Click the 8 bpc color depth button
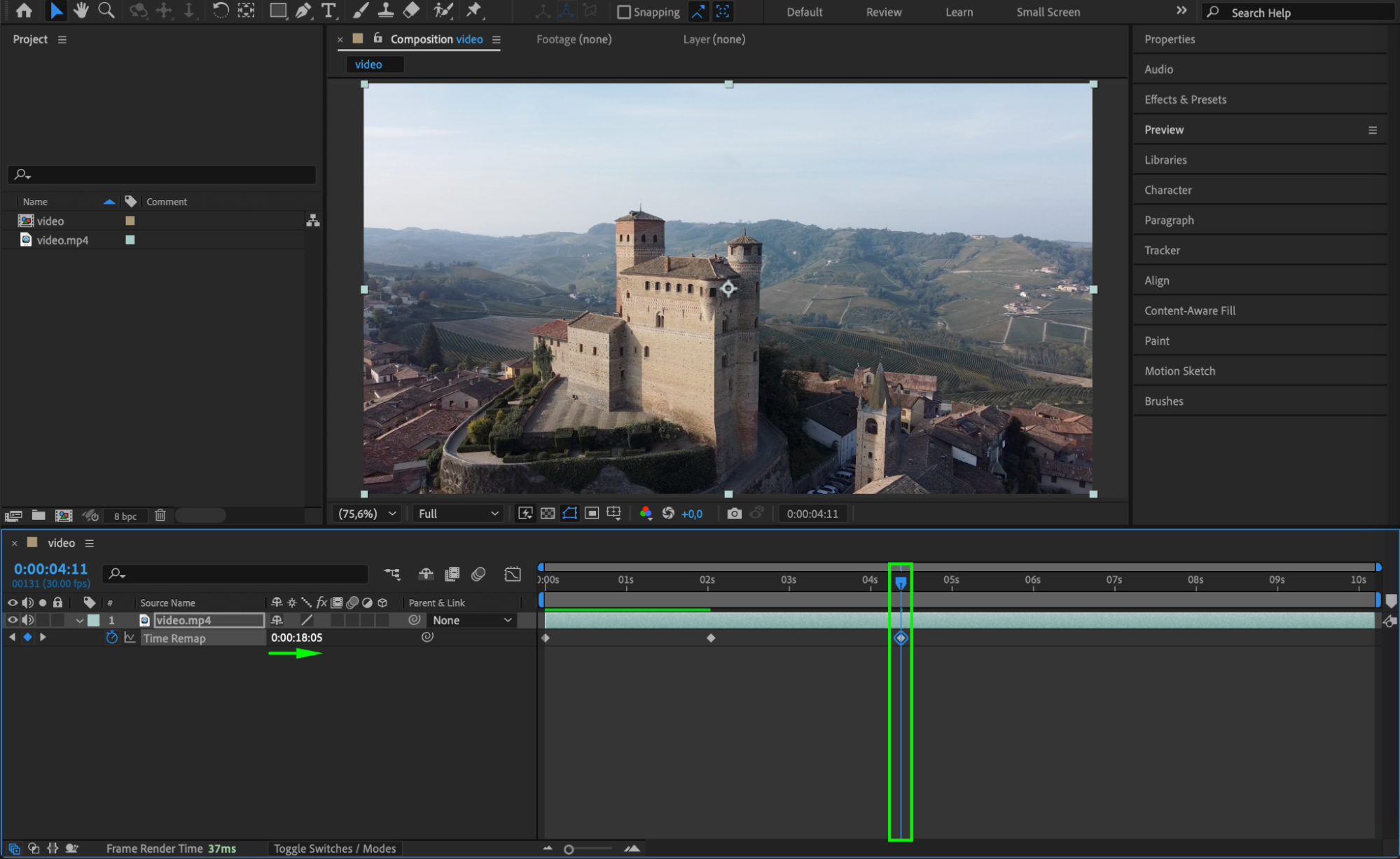 125,516
